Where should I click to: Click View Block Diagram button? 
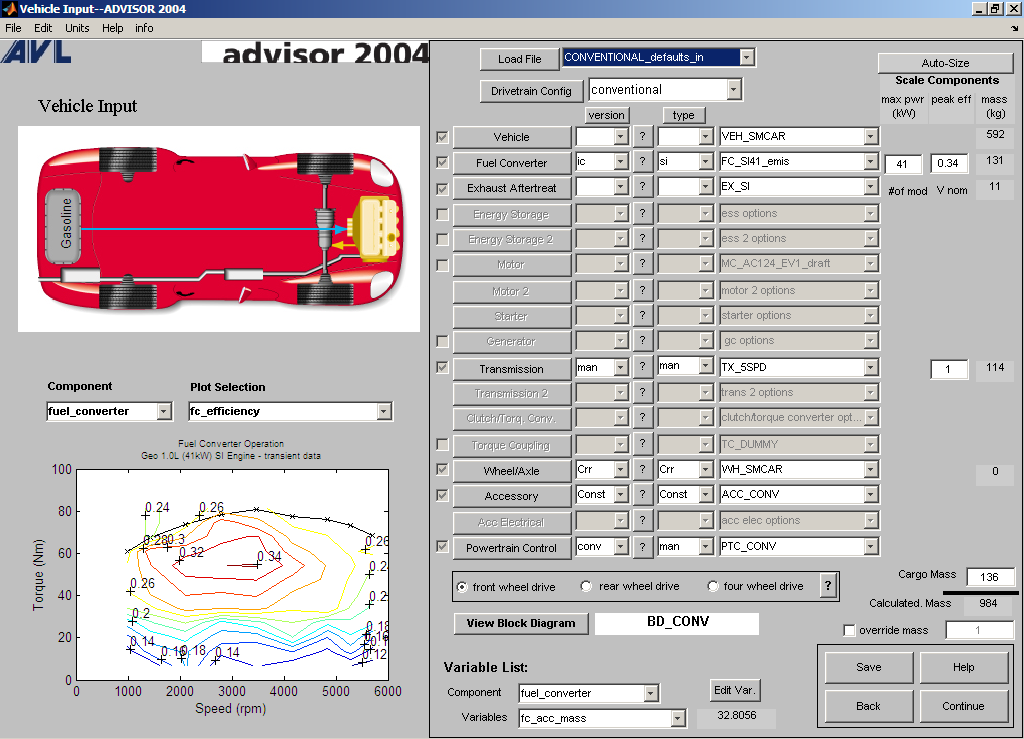(x=521, y=623)
